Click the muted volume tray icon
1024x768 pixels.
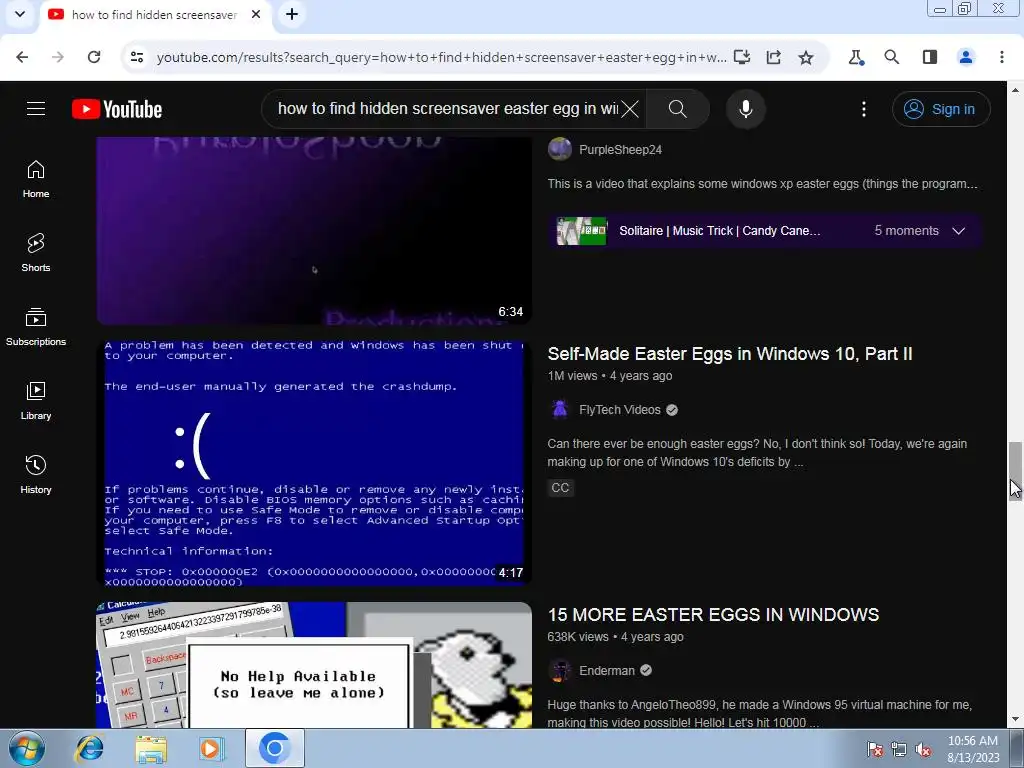(923, 749)
